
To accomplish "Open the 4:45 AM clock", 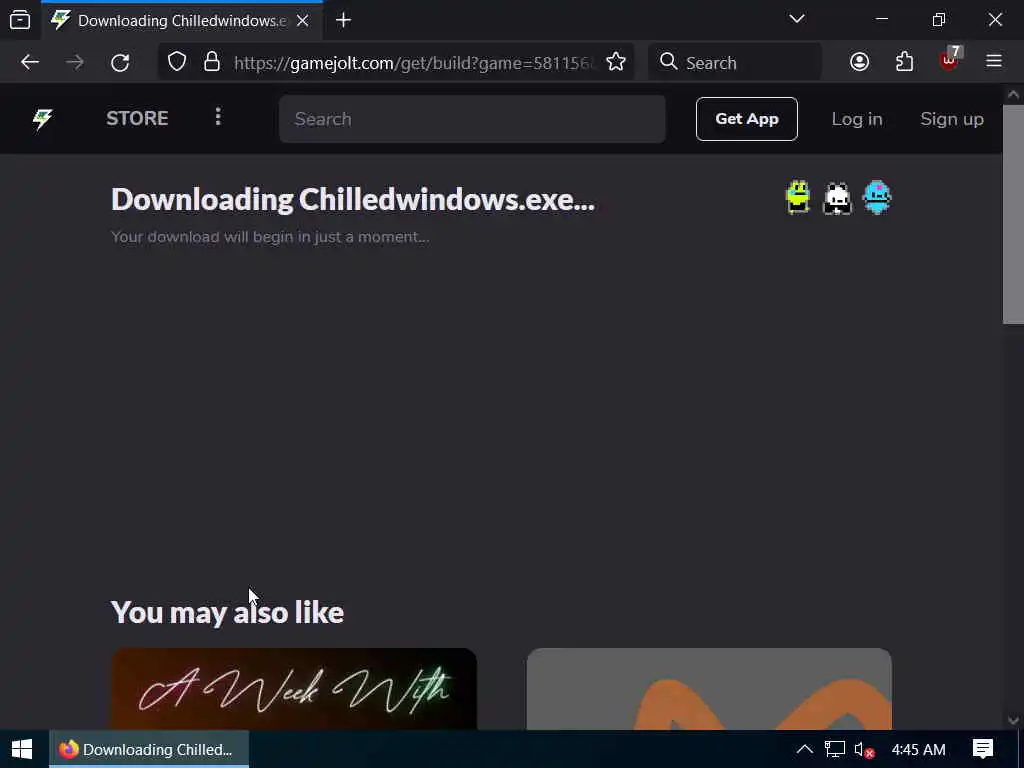I will (x=918, y=749).
